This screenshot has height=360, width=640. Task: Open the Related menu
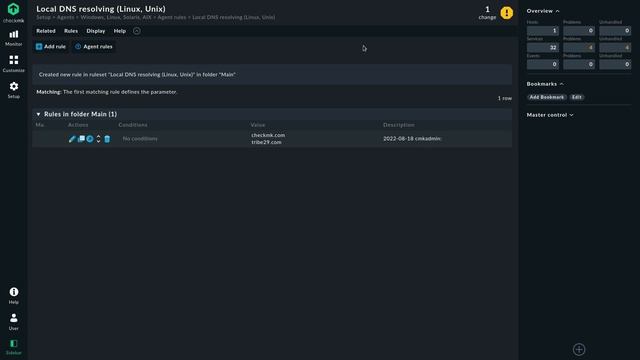pyautogui.click(x=46, y=31)
